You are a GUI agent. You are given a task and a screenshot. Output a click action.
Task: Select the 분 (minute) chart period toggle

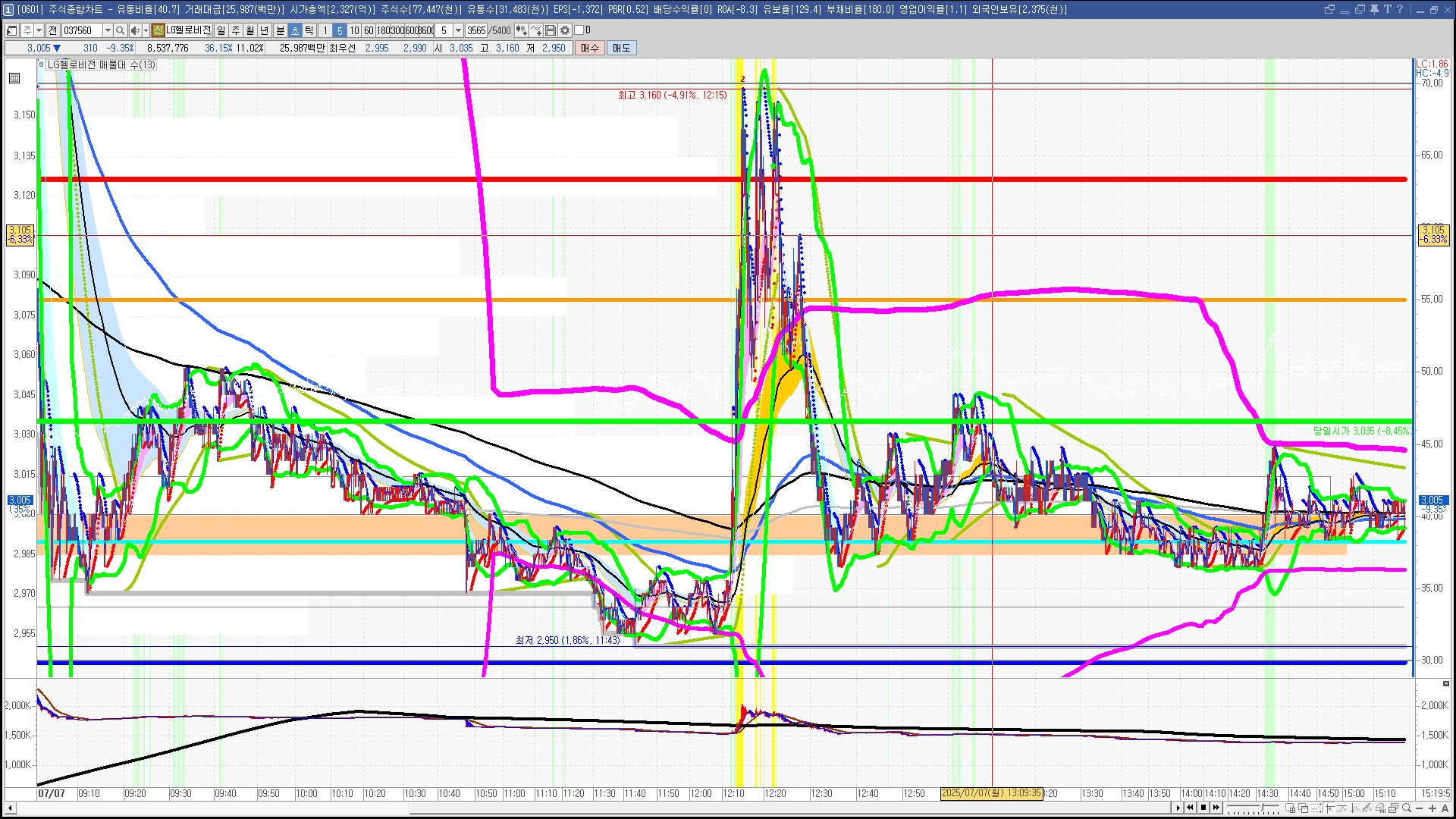pos(280,30)
